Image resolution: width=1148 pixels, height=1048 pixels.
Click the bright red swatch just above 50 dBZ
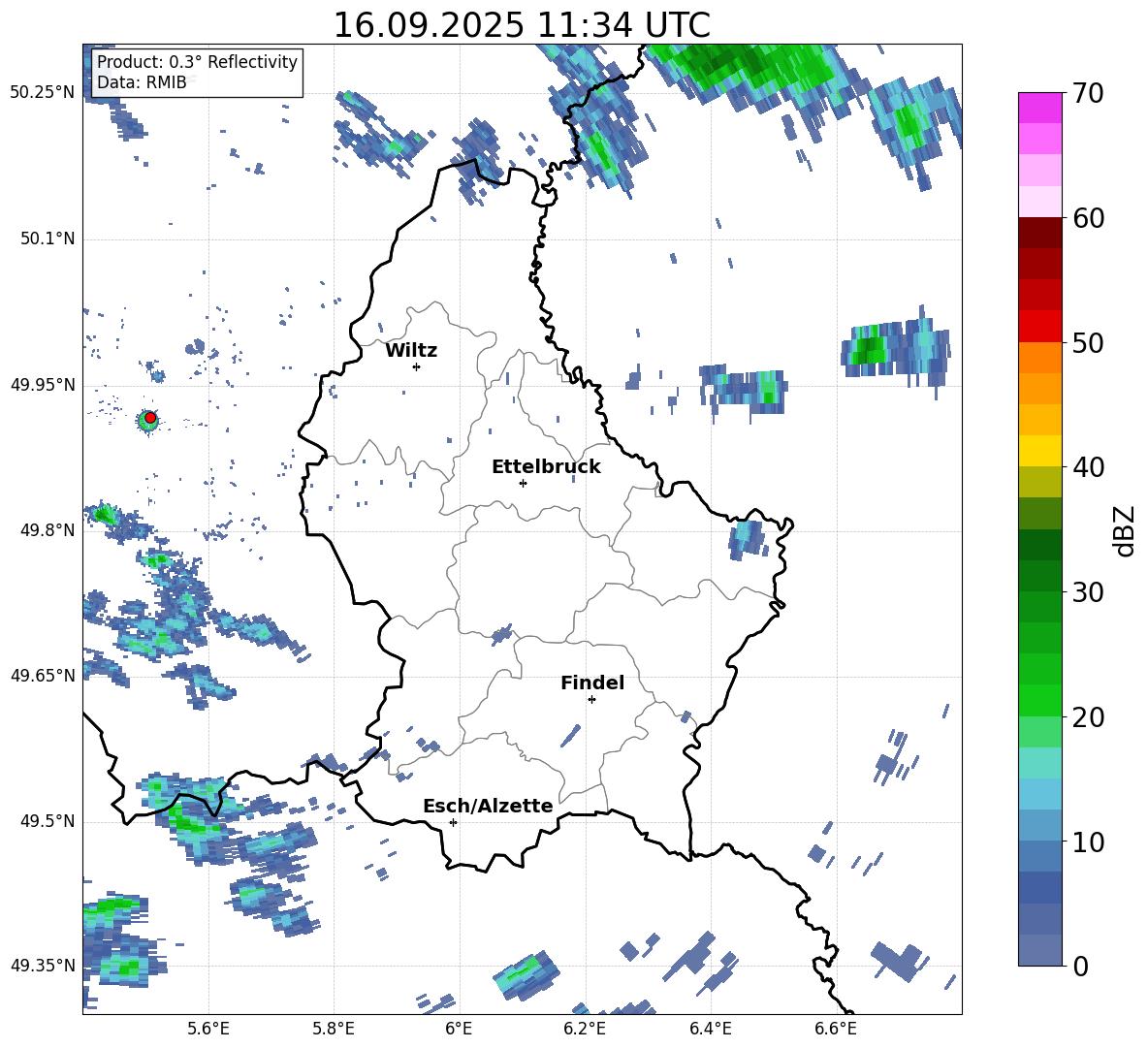(1039, 327)
